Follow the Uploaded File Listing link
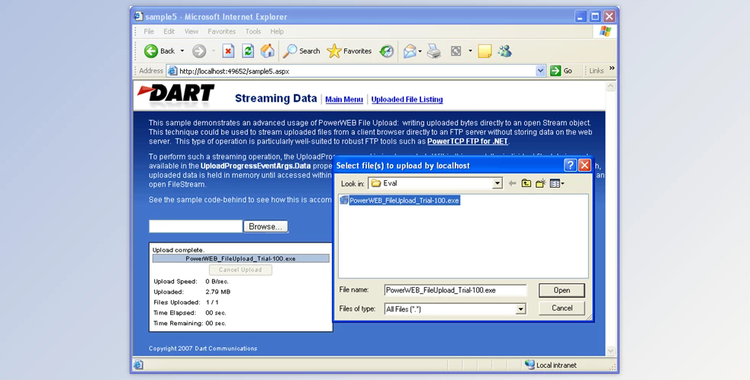750x380 pixels. 407,100
